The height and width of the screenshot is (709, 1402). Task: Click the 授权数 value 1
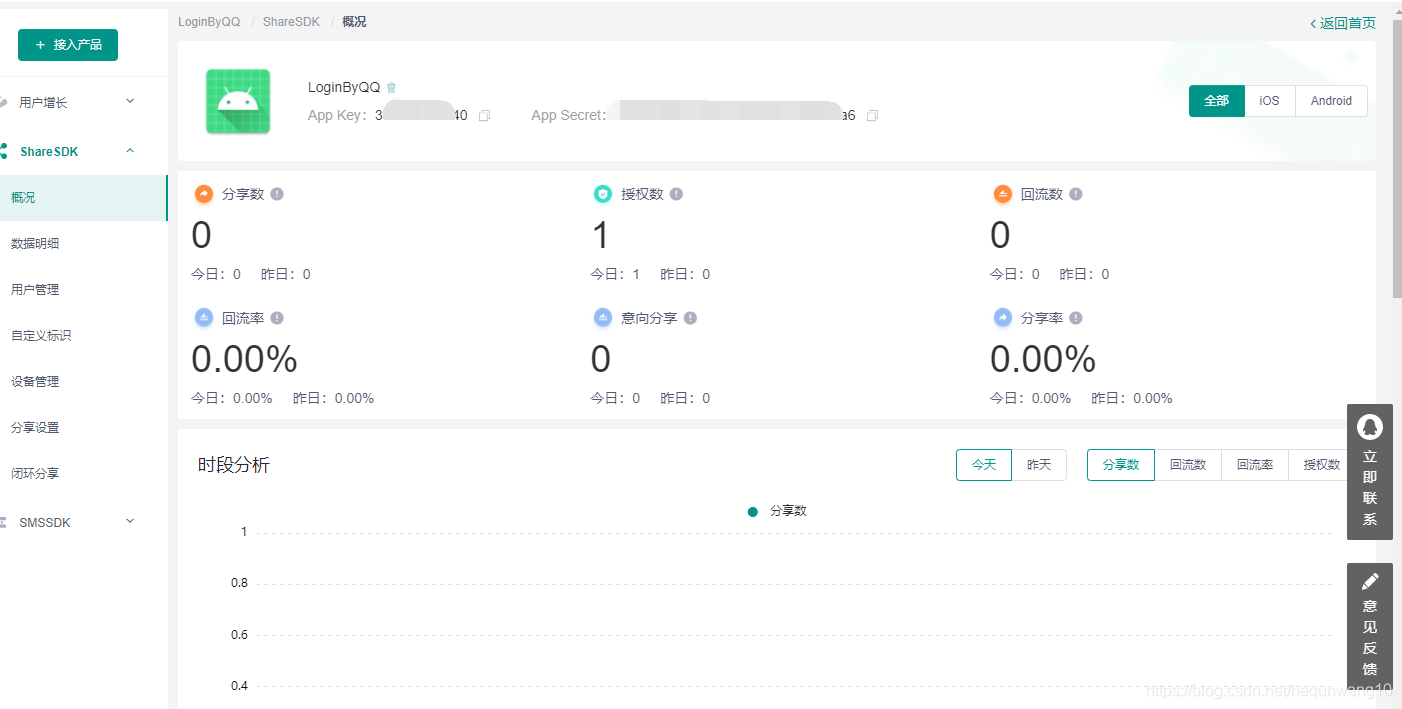(x=601, y=236)
